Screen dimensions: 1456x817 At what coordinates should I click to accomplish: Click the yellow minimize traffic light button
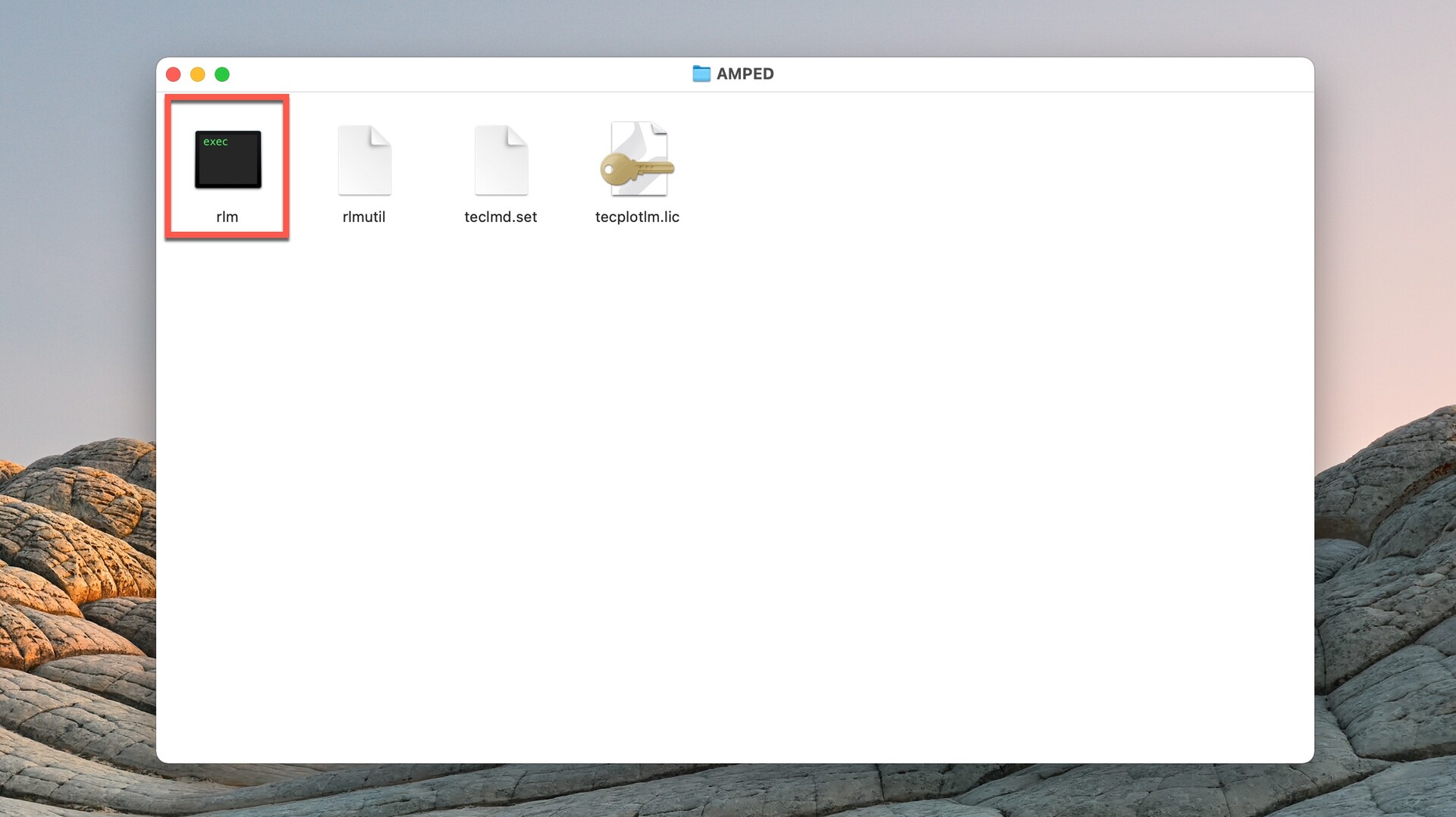click(x=197, y=74)
